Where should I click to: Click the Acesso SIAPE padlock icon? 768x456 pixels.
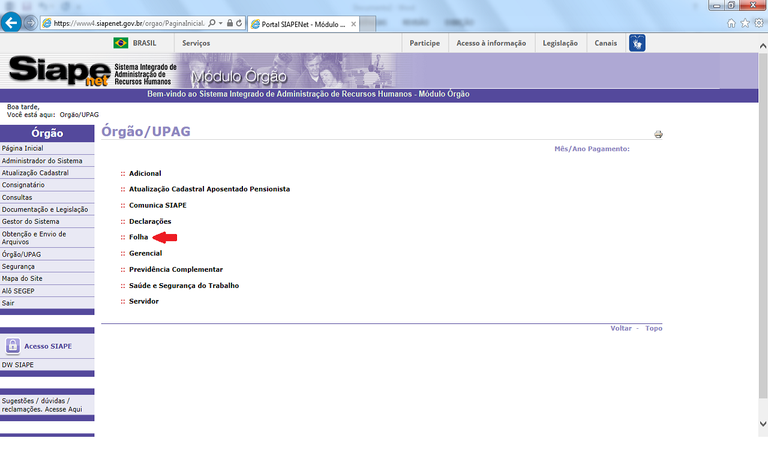pos(13,346)
